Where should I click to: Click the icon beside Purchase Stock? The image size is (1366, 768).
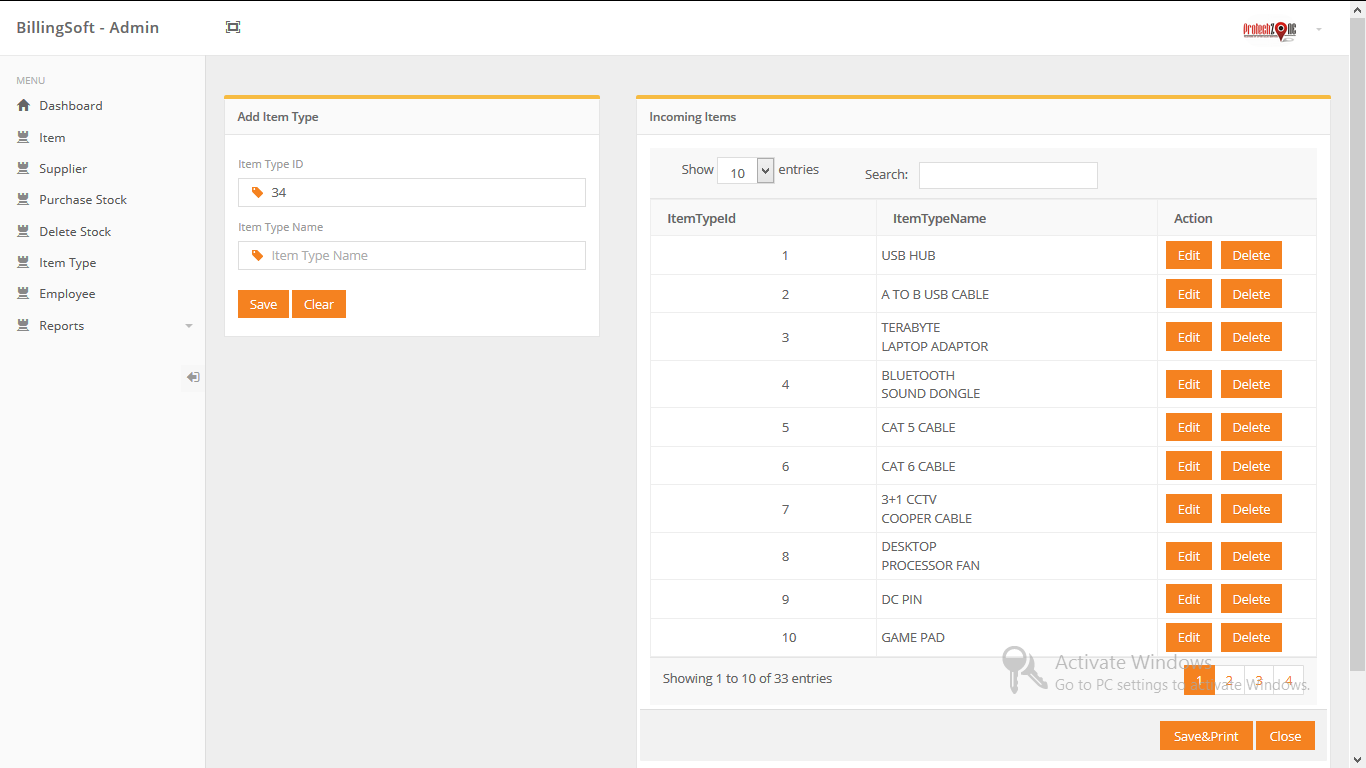click(x=24, y=199)
